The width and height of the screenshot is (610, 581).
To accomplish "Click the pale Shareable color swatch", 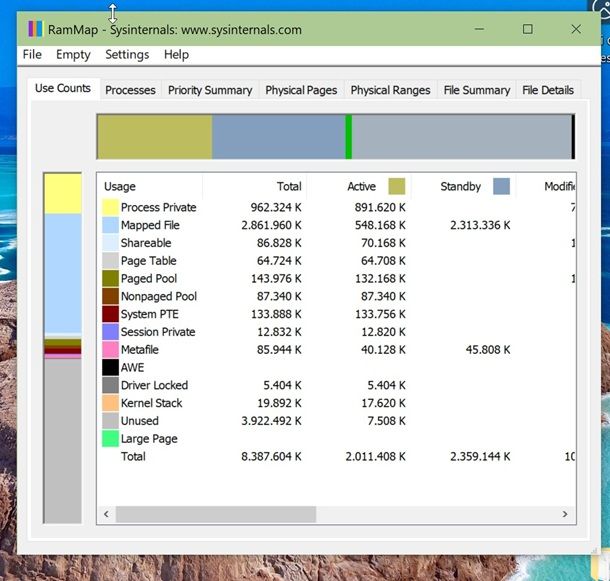I will coord(110,243).
